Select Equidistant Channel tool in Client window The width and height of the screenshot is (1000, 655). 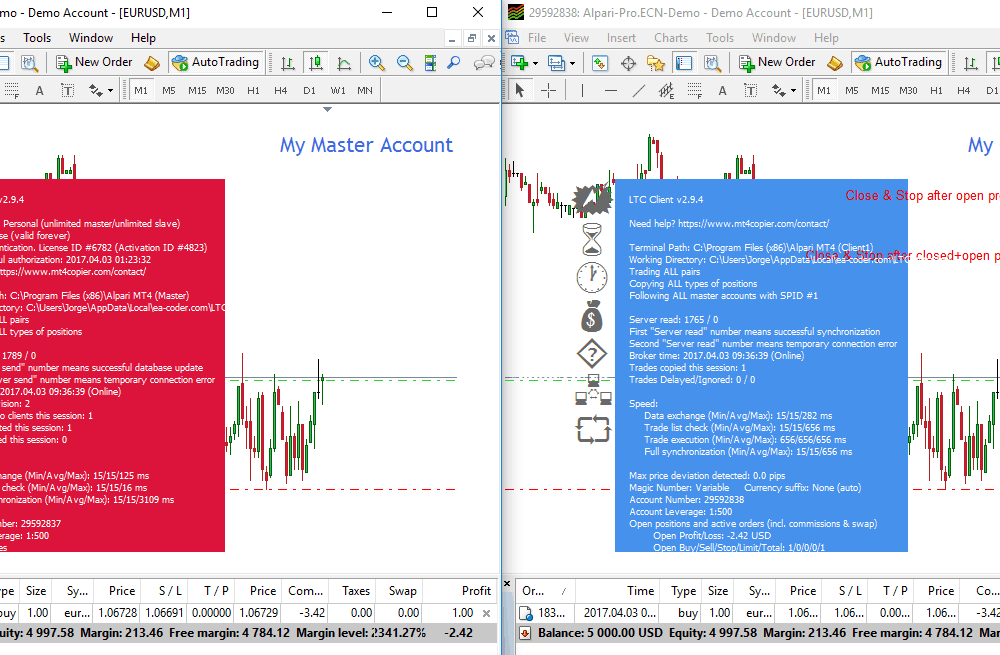[x=666, y=91]
